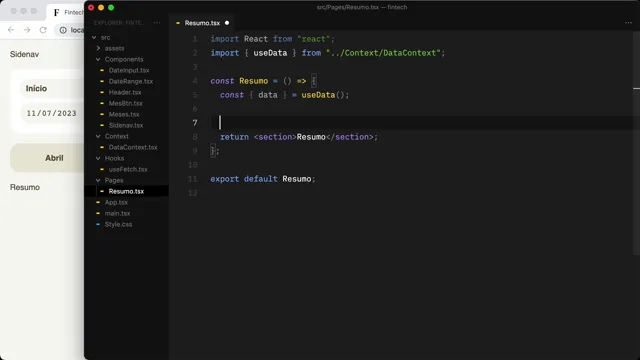Viewport: 640px width, 360px height.
Task: Minimize the VS Code window
Action: pyautogui.click(x=101, y=7)
